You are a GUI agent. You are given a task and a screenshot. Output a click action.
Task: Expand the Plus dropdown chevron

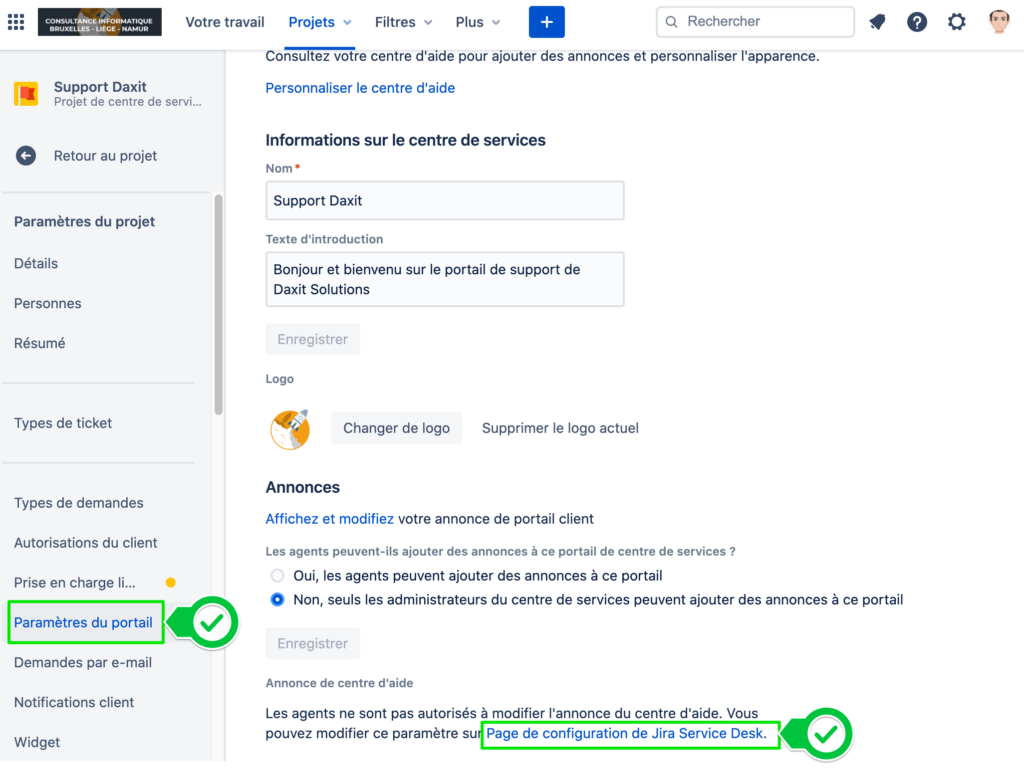click(x=496, y=22)
